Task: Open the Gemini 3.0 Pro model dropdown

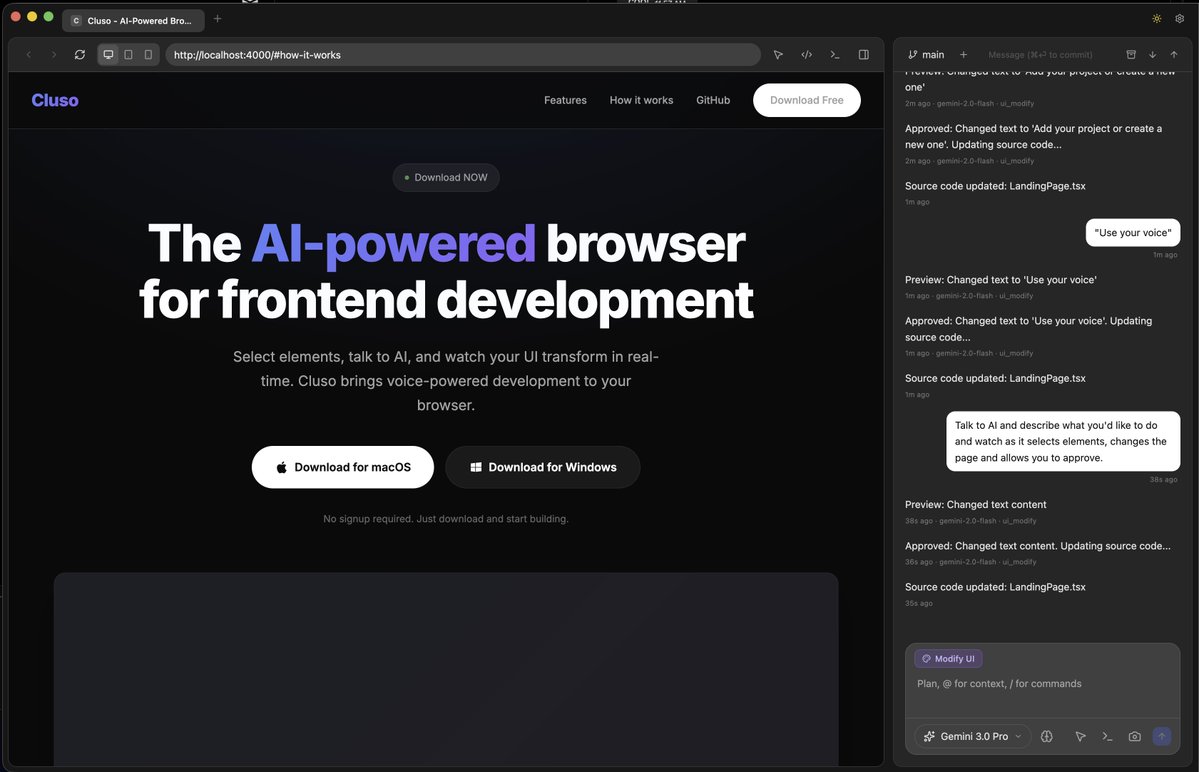Action: tap(972, 736)
